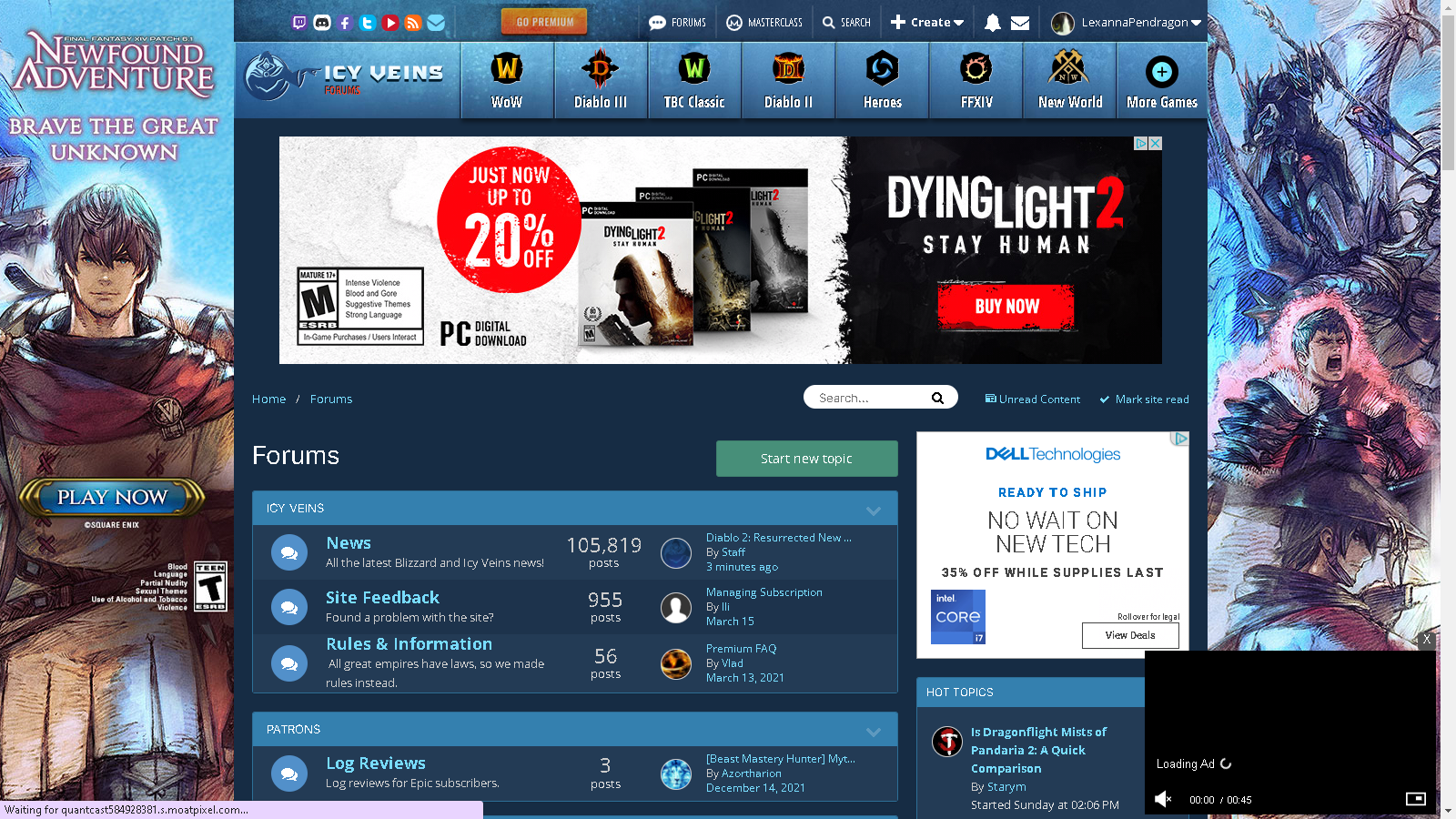Open the Twitch social icon
The image size is (1456, 819).
[299, 23]
